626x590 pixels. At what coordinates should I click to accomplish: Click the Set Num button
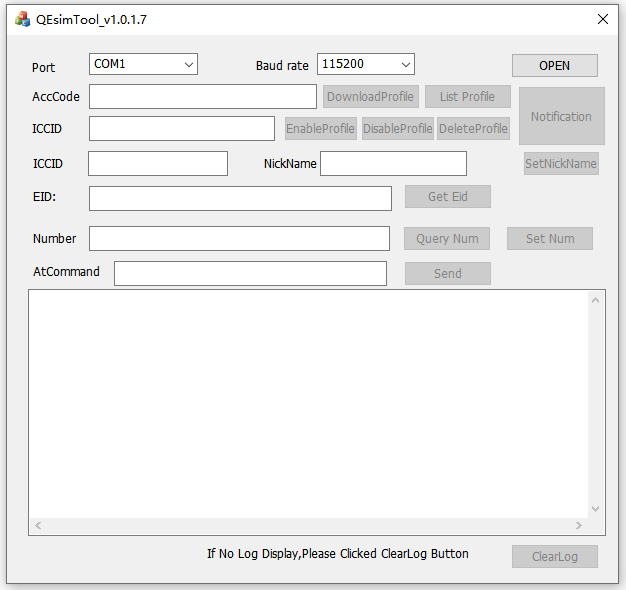pos(550,239)
